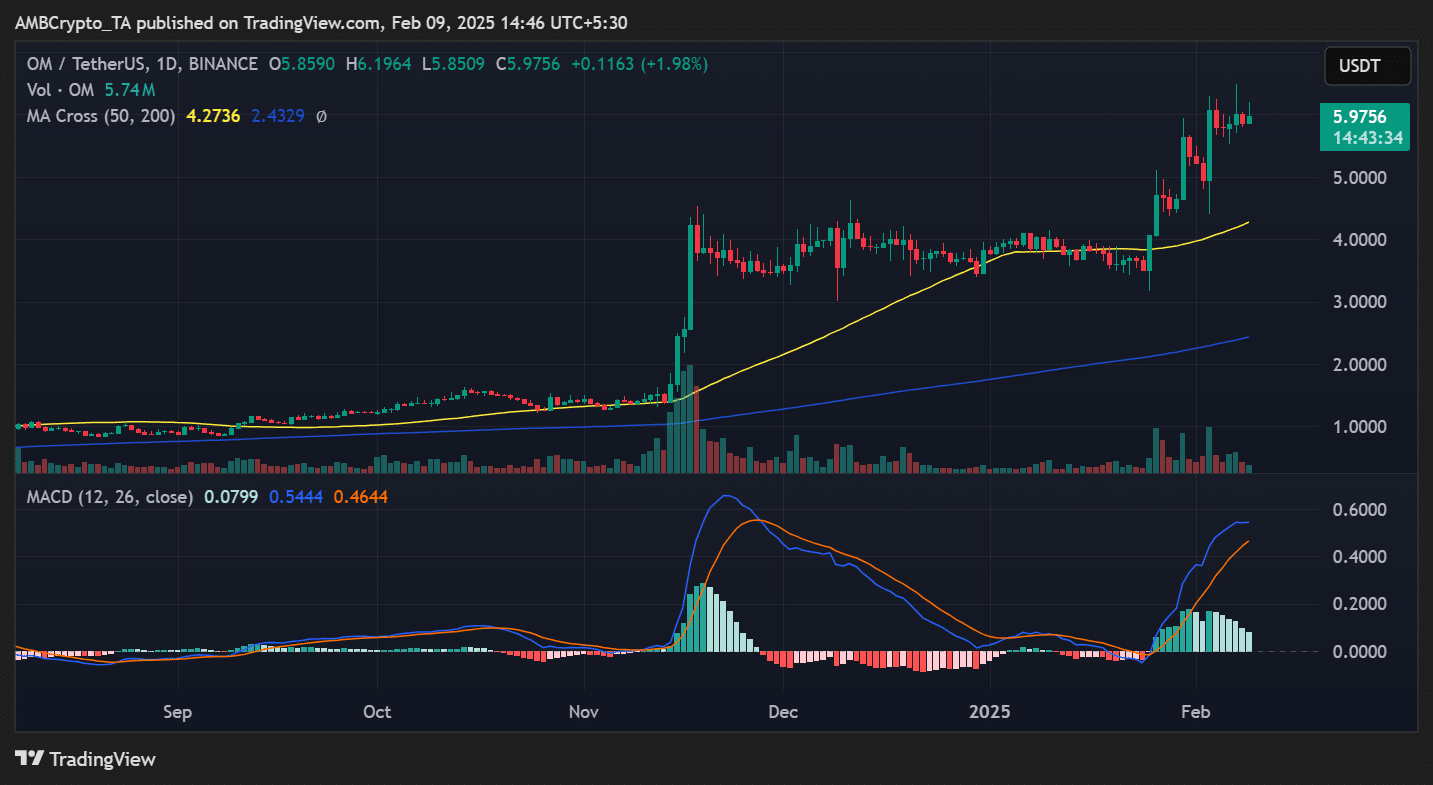Click the yellow 4.2736 MA value
The width and height of the screenshot is (1433, 785).
pos(207,116)
